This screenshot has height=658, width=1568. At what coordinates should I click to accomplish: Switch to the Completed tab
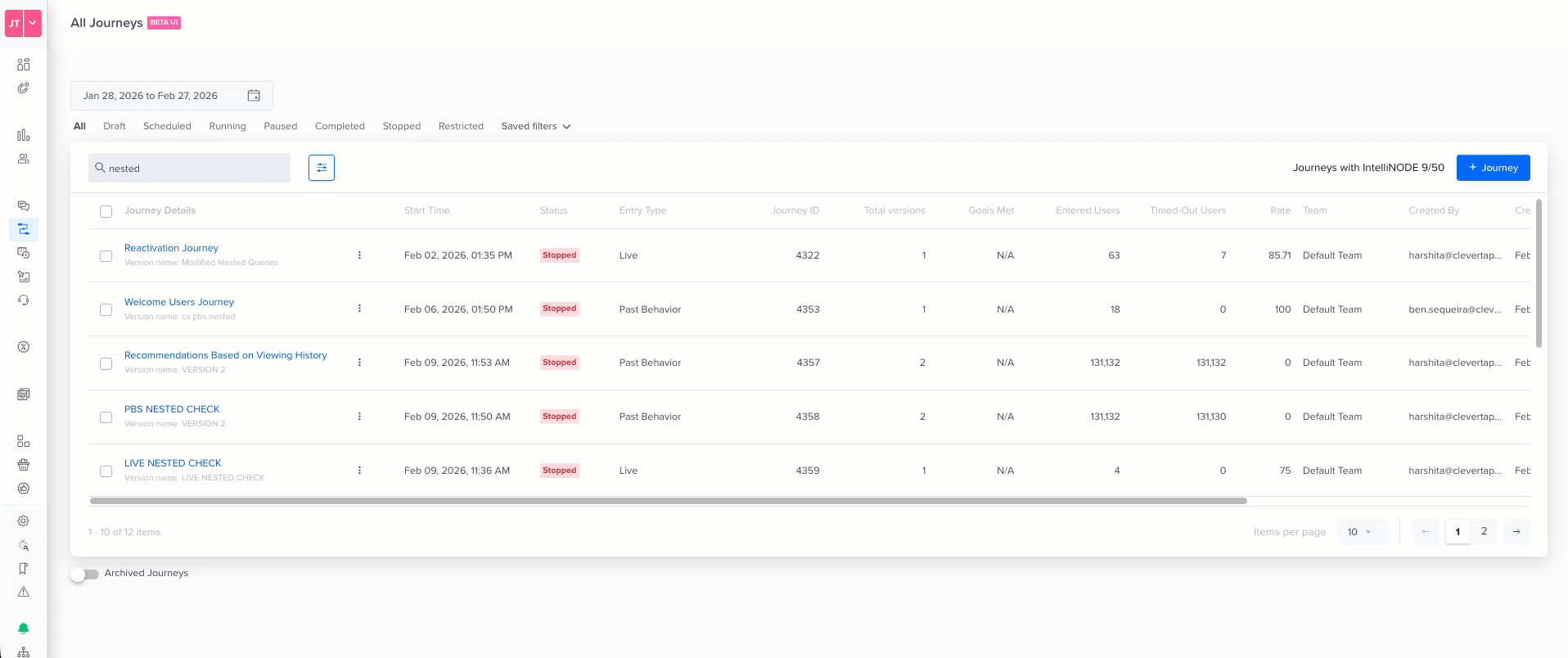[x=340, y=126]
